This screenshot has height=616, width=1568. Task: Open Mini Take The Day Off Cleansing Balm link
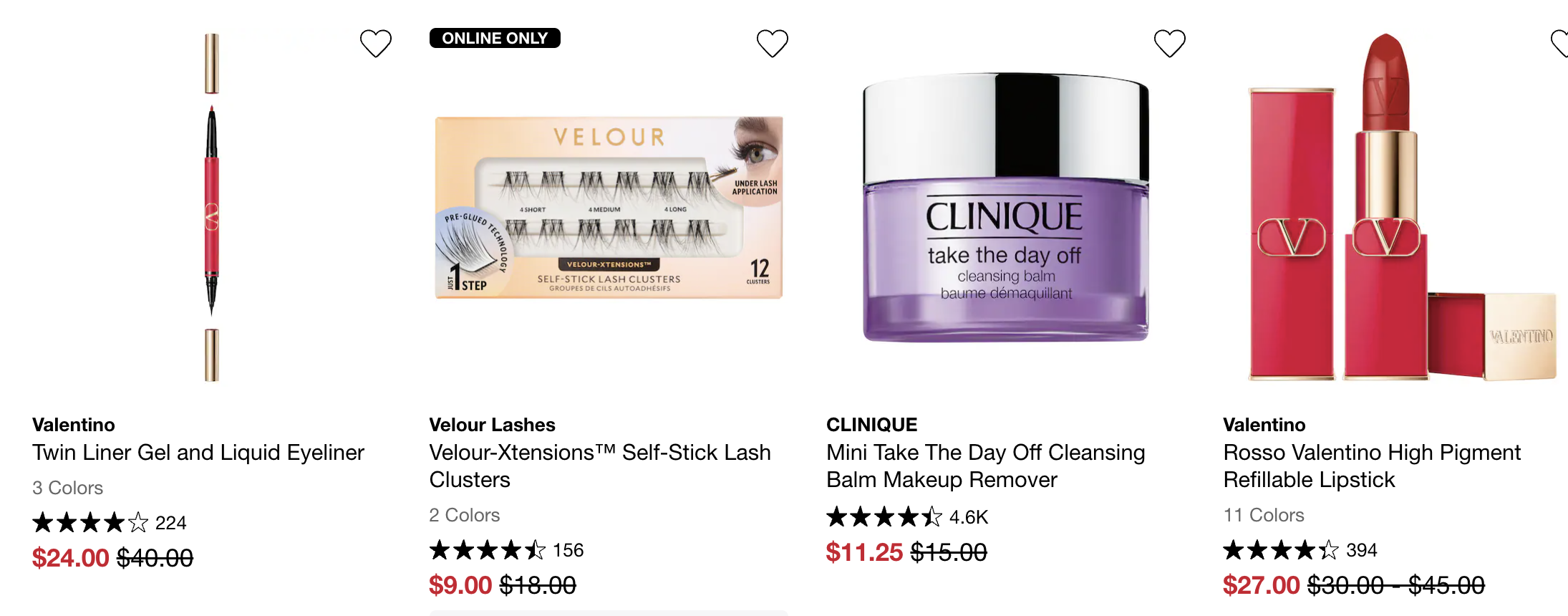click(x=986, y=466)
